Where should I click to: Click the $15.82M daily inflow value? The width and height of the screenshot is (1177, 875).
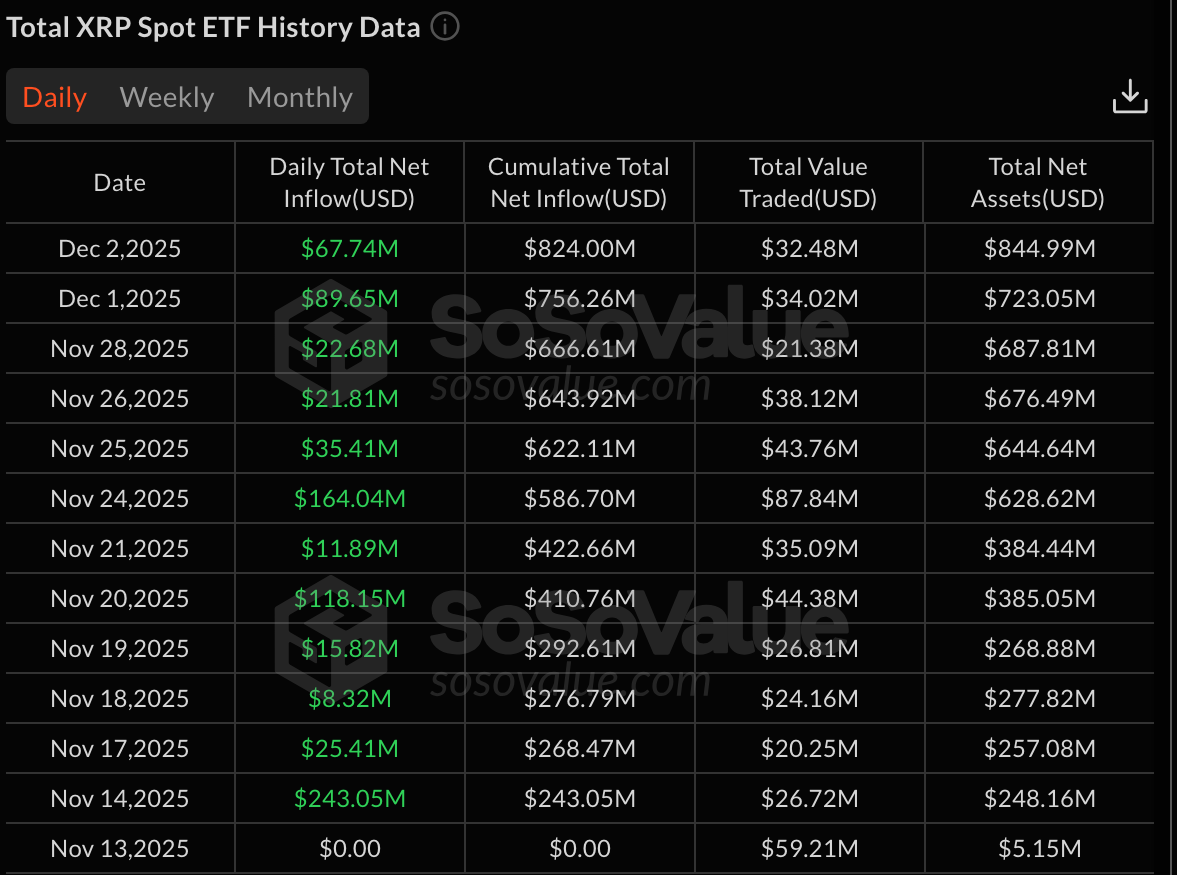(350, 648)
